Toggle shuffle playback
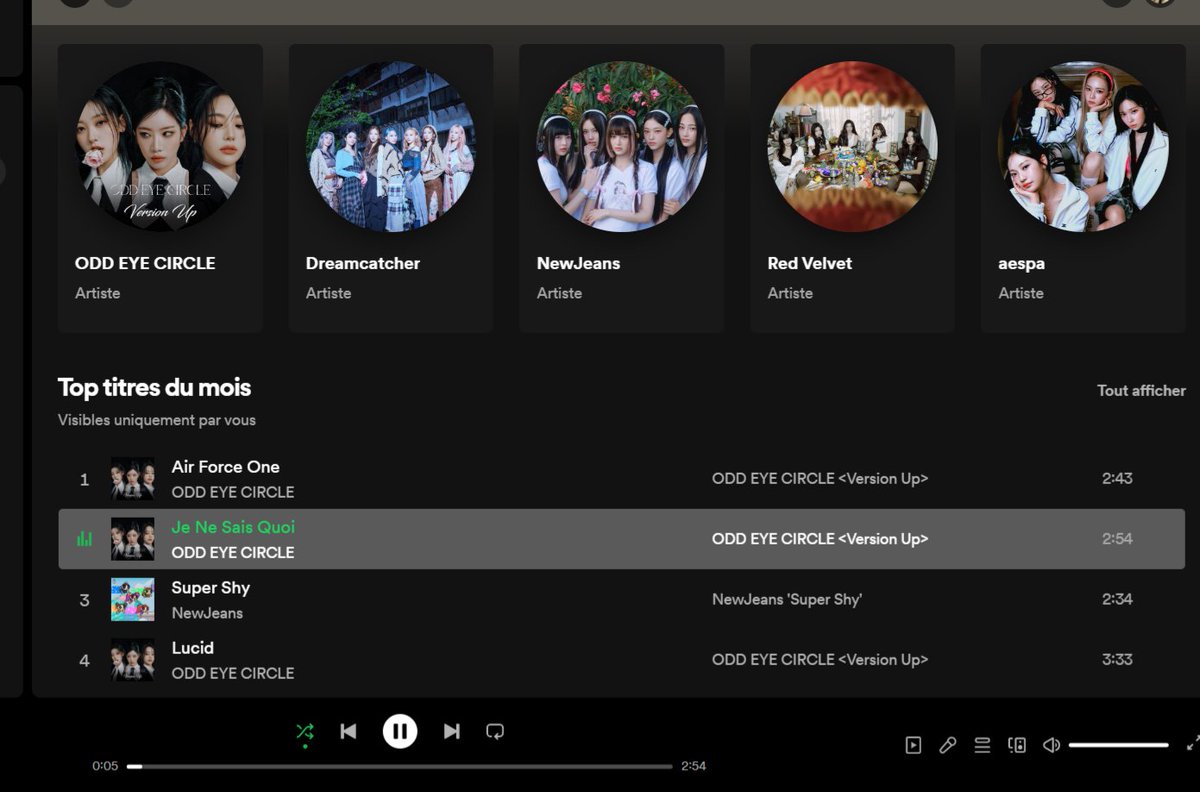The width and height of the screenshot is (1200, 792). [305, 732]
